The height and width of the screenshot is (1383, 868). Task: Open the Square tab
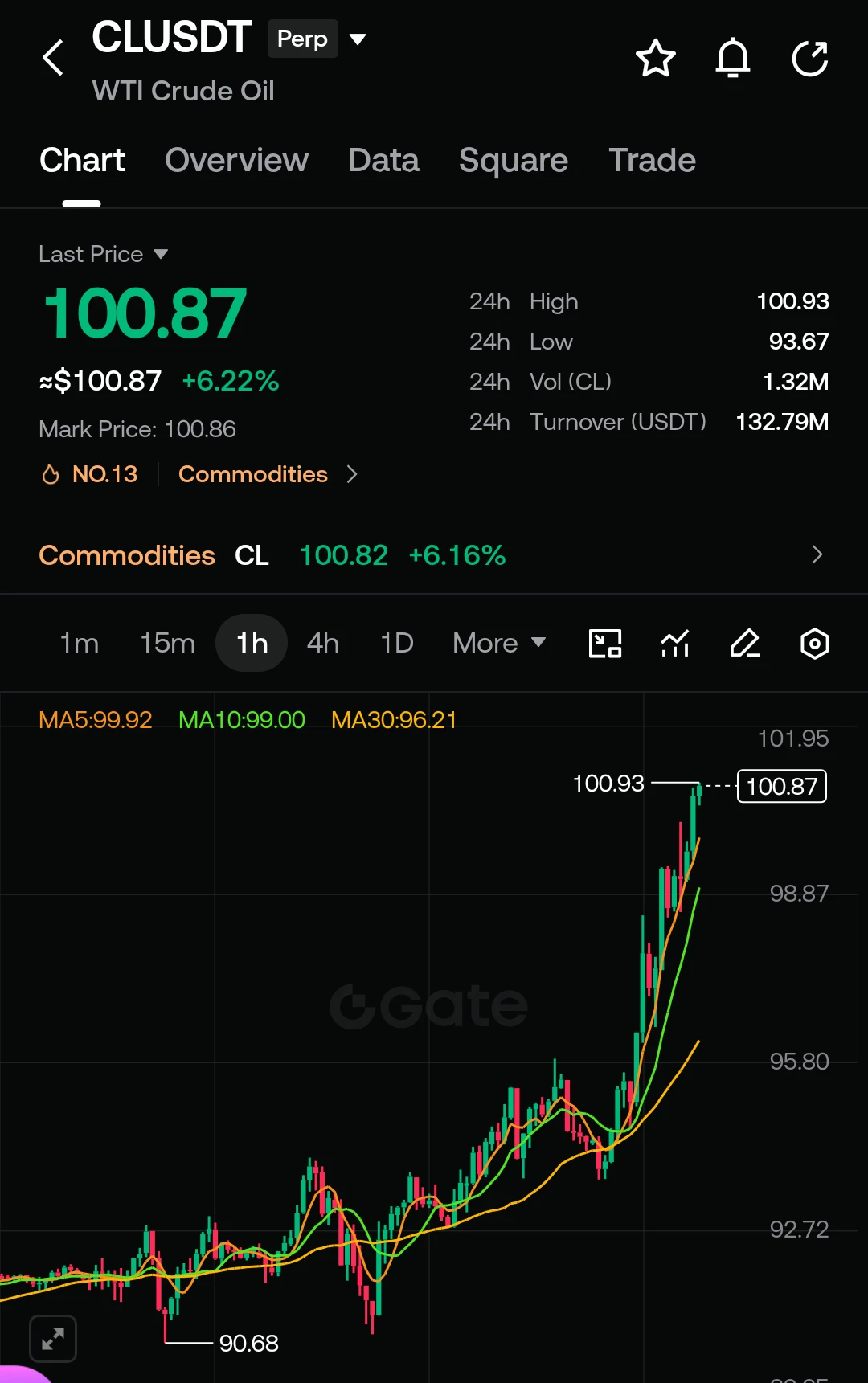514,160
